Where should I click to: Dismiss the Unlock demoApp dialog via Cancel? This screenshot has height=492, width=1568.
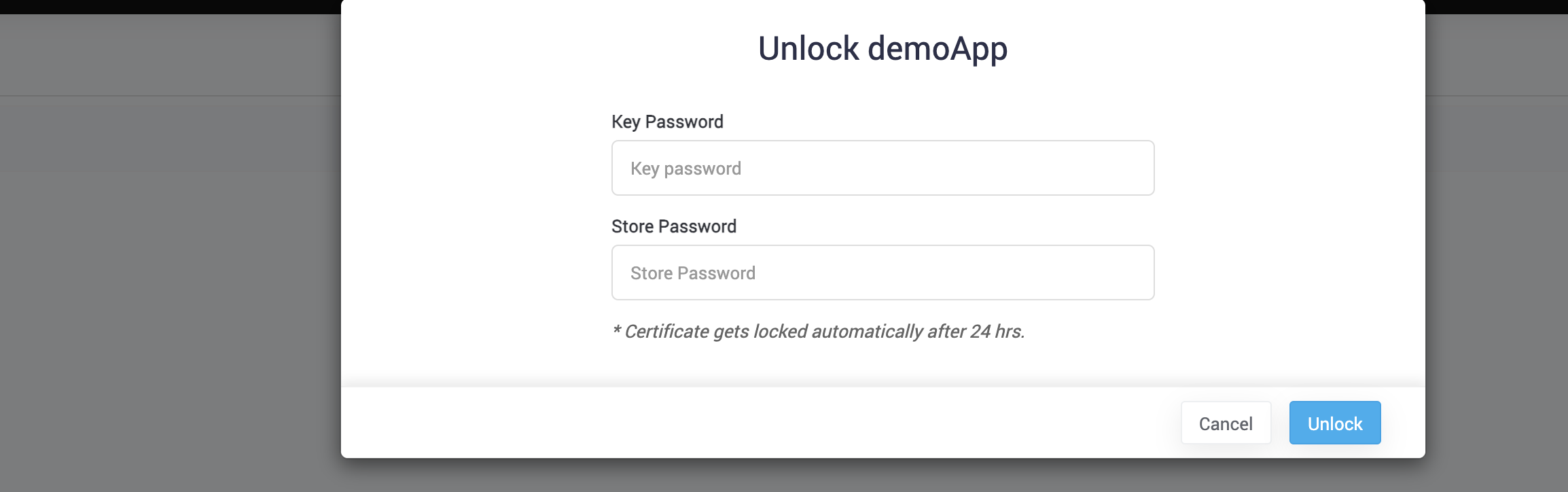(x=1225, y=423)
